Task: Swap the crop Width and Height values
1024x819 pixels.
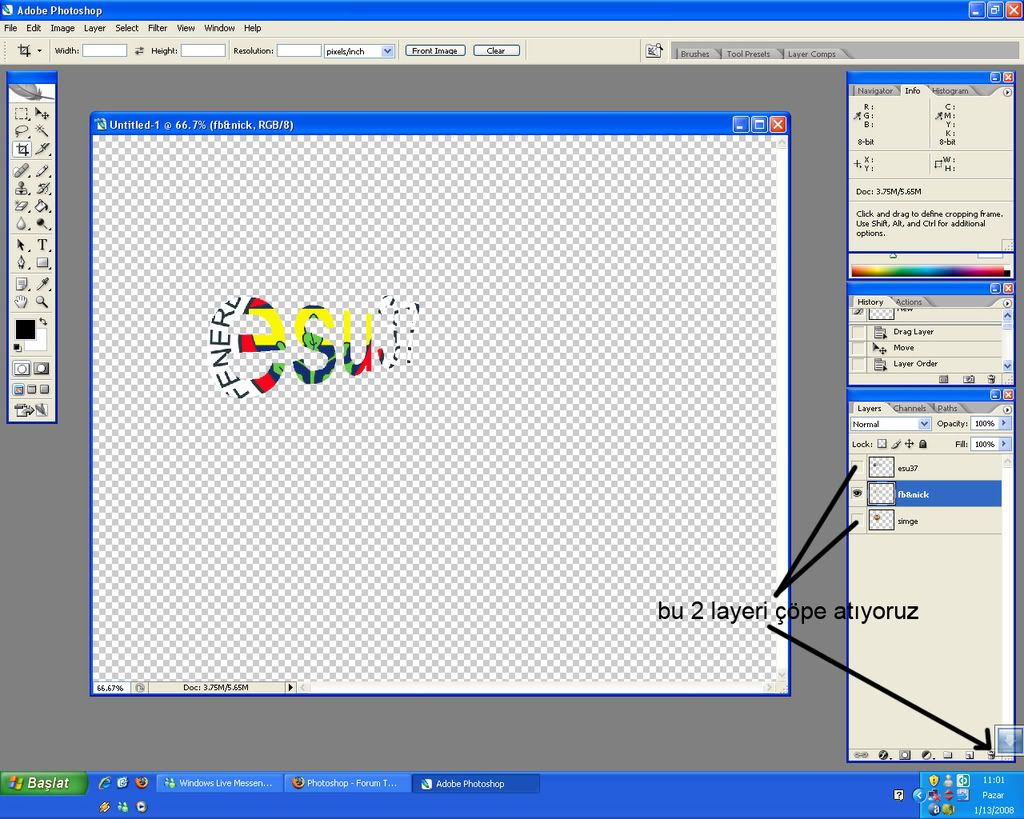Action: coord(139,50)
